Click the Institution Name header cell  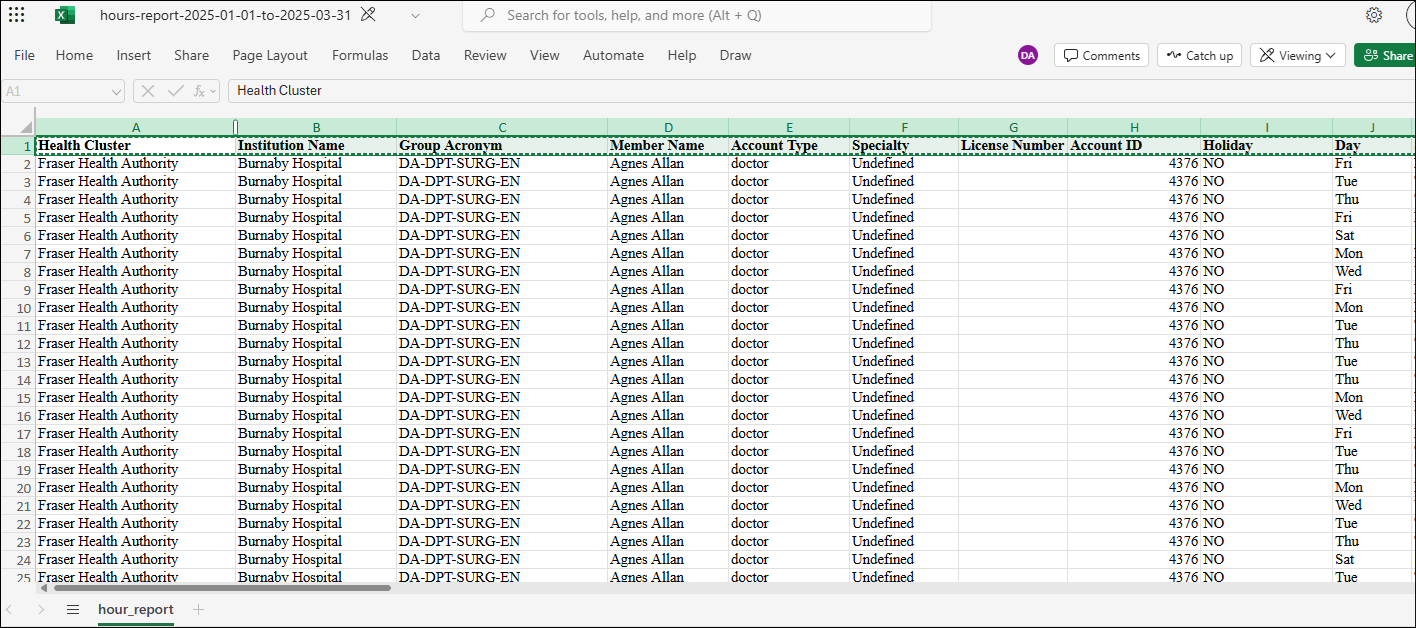coord(316,145)
